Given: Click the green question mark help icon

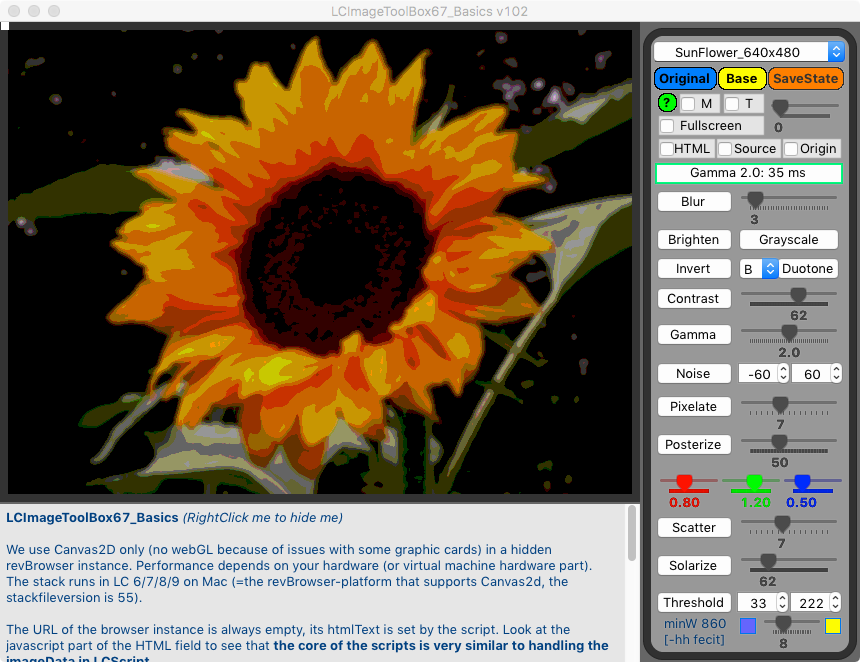Looking at the screenshot, I should (666, 103).
